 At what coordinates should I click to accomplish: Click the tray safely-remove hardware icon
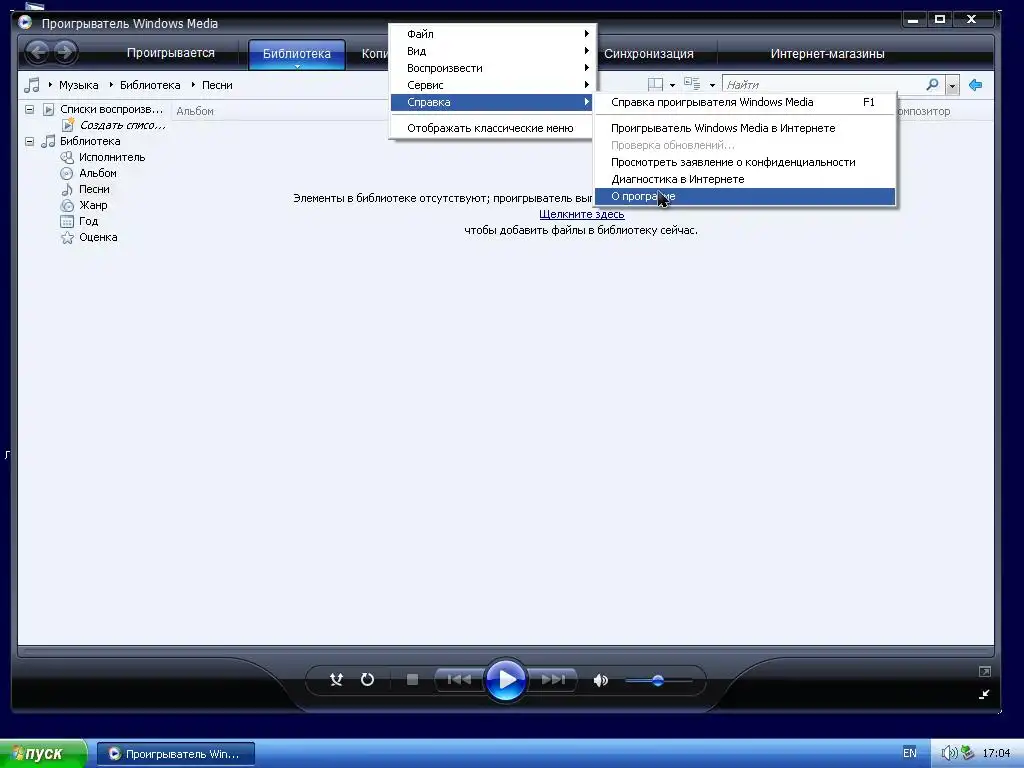click(x=967, y=753)
